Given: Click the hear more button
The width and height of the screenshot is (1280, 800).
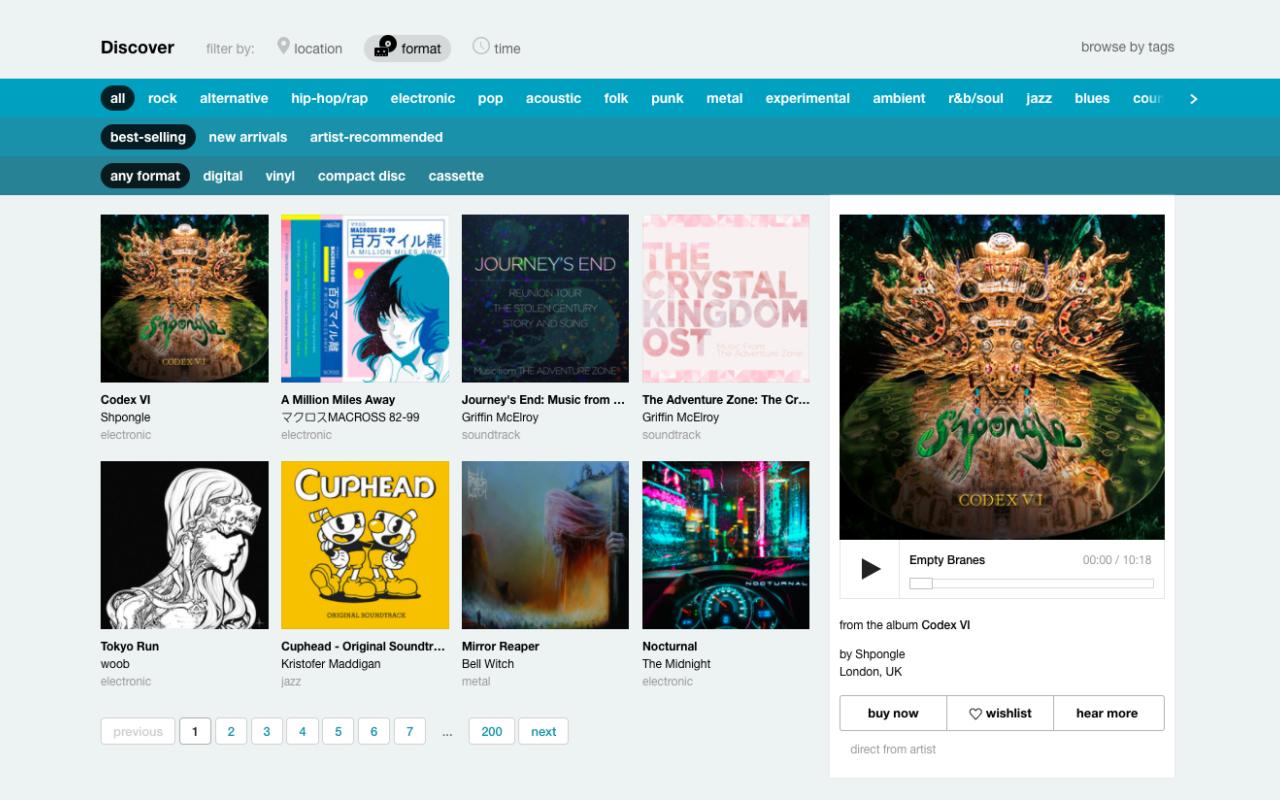Looking at the screenshot, I should click(x=1107, y=713).
